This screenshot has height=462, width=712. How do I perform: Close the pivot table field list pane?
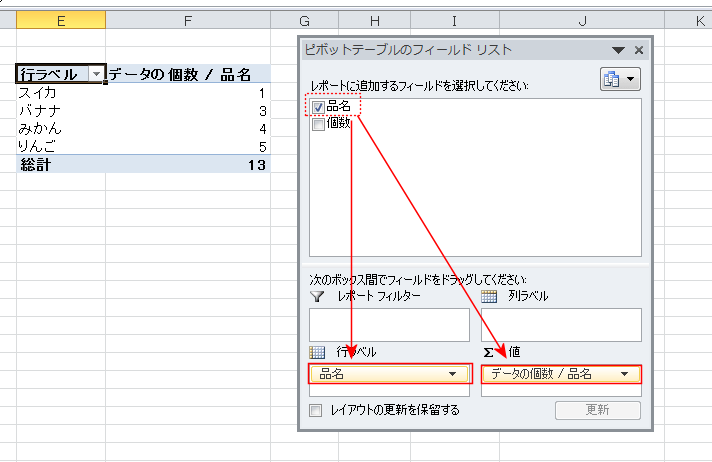click(x=638, y=50)
